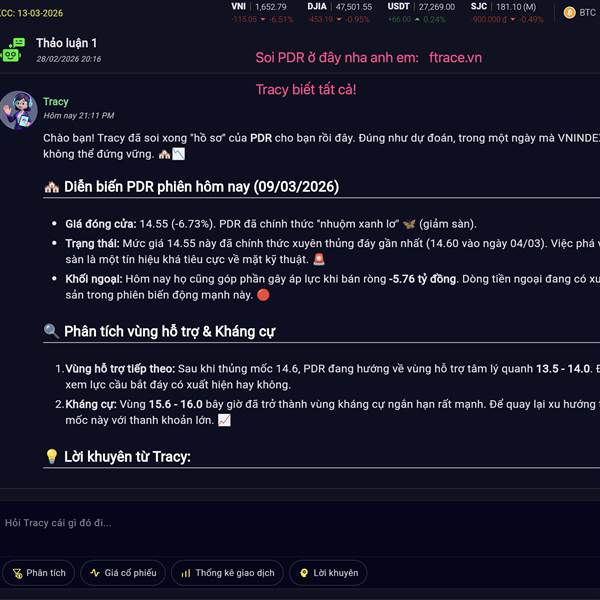The height and width of the screenshot is (600, 600).
Task: Click the USDT rate ticker
Action: pyautogui.click(x=421, y=13)
